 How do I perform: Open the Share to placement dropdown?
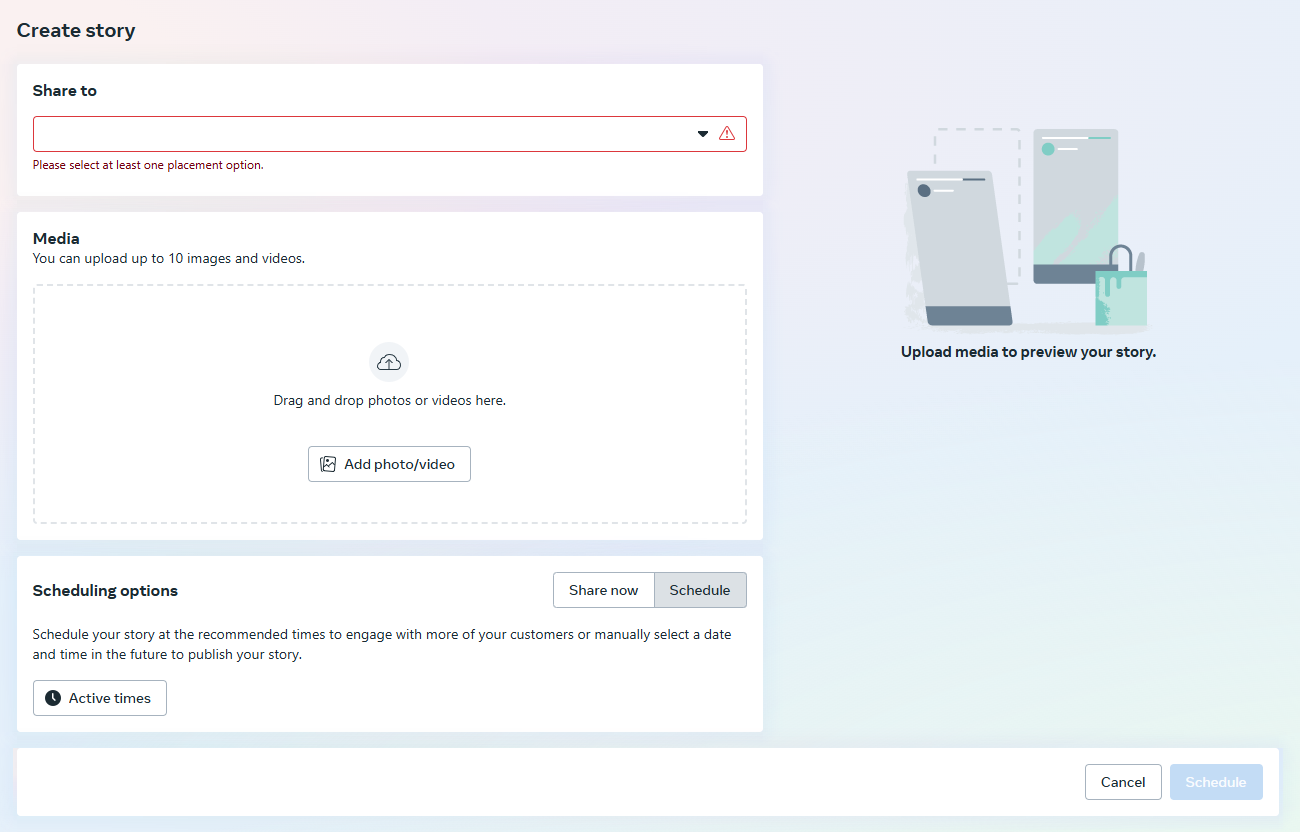(390, 133)
